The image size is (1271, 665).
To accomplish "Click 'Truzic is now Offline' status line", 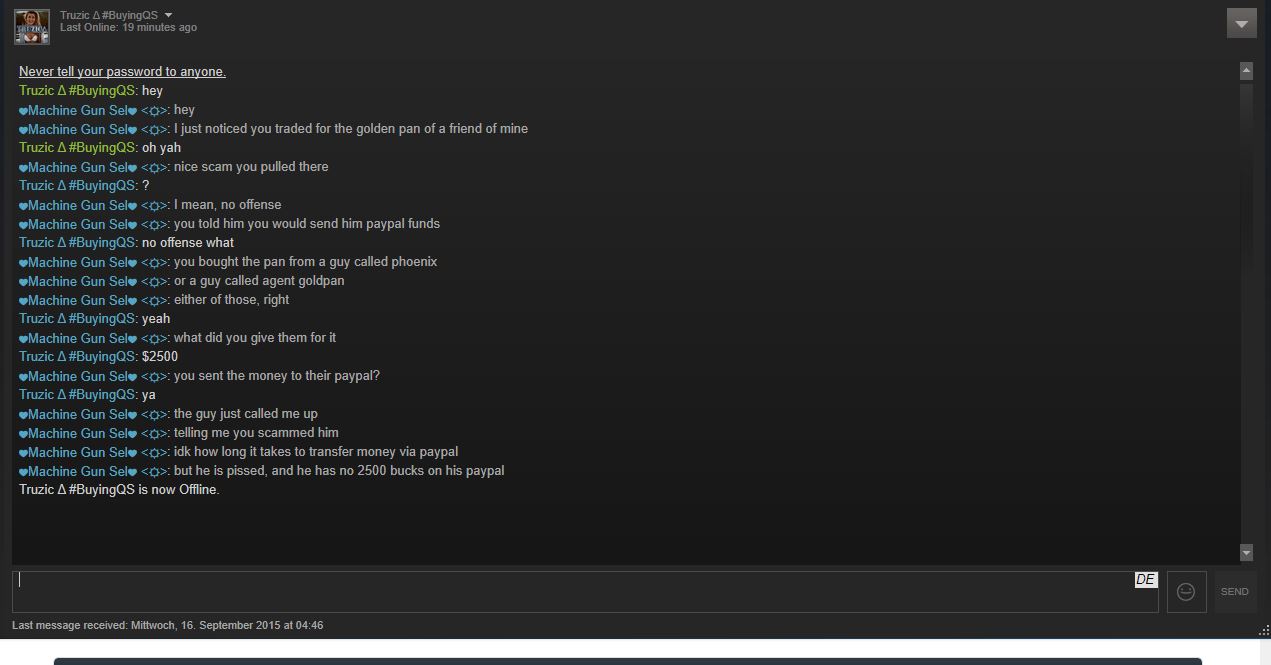I will tap(119, 490).
